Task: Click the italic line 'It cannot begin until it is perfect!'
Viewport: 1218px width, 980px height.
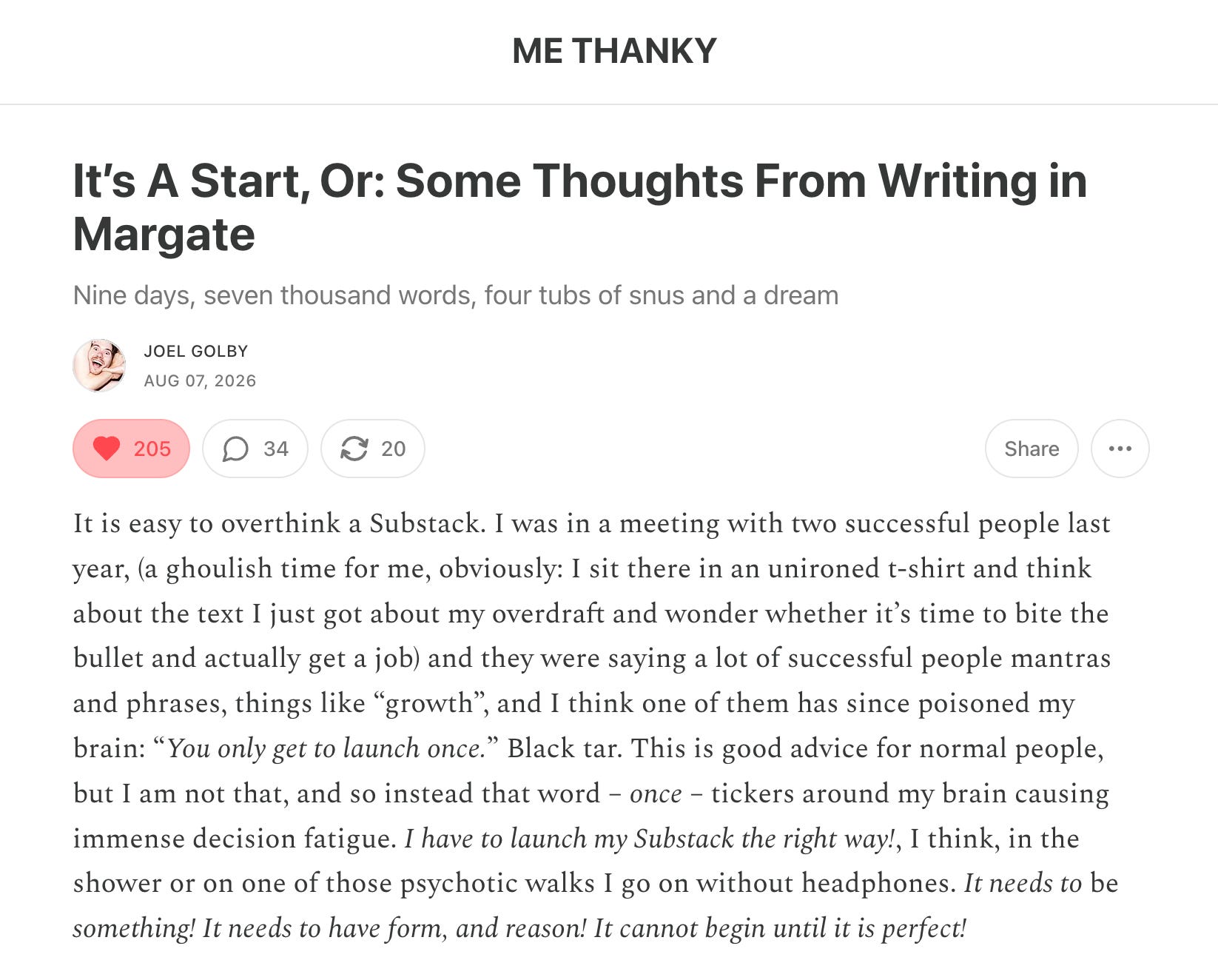Action: (780, 928)
